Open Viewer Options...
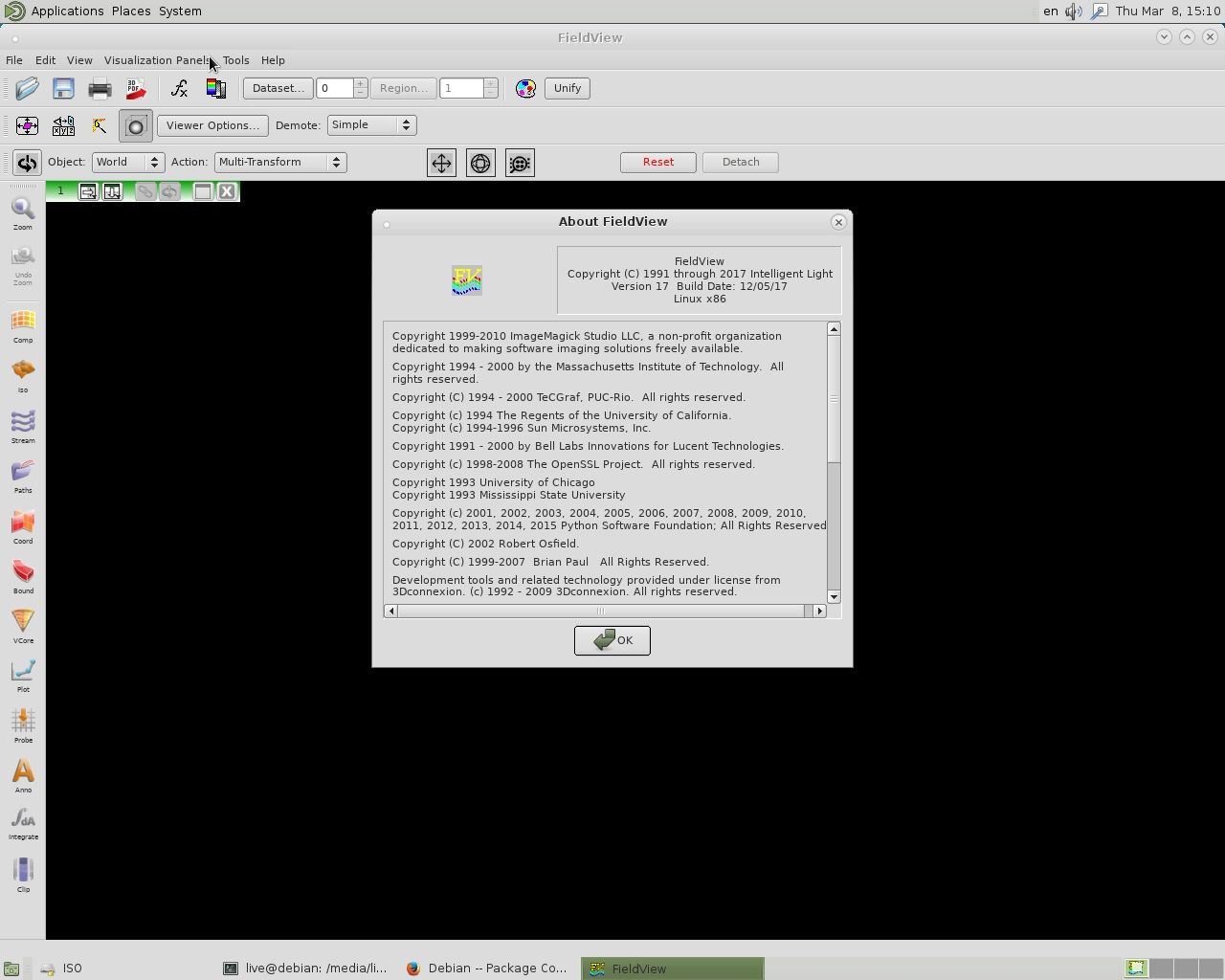 coord(212,125)
